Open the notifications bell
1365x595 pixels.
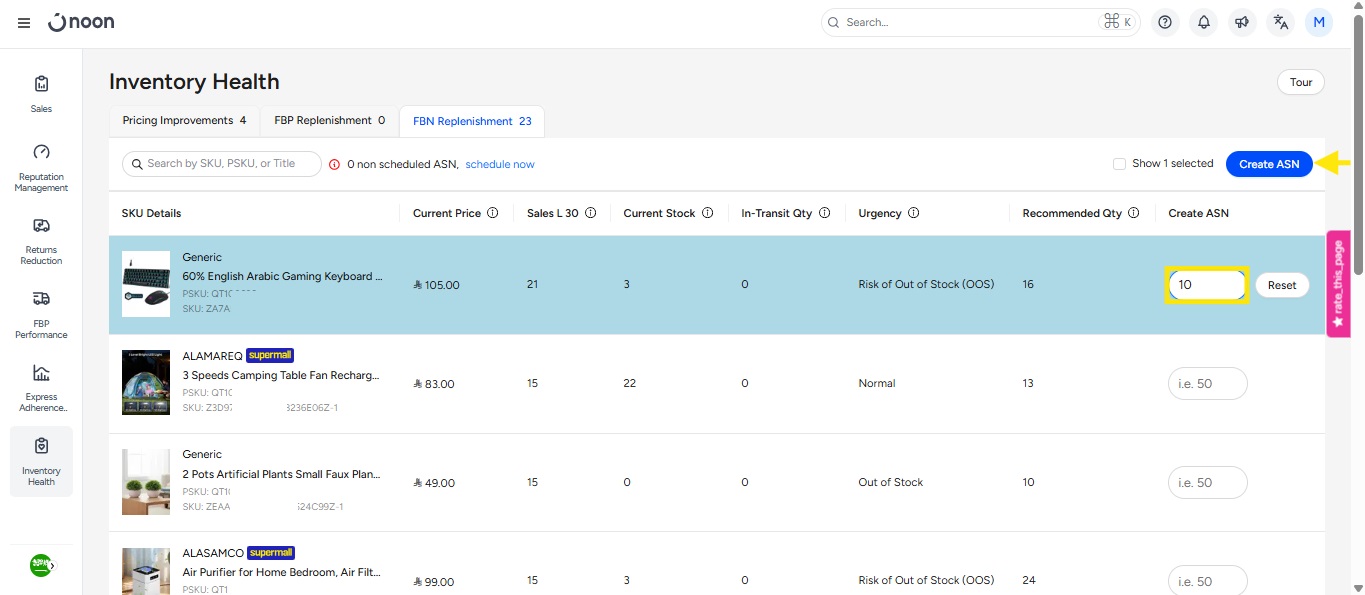coord(1203,22)
